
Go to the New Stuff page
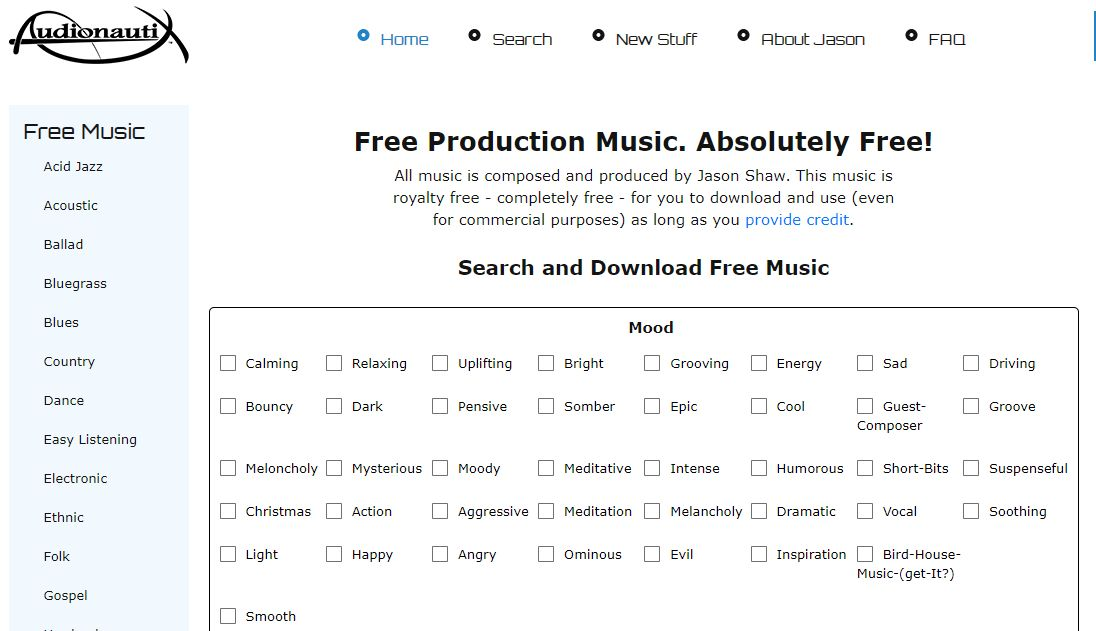coord(656,40)
